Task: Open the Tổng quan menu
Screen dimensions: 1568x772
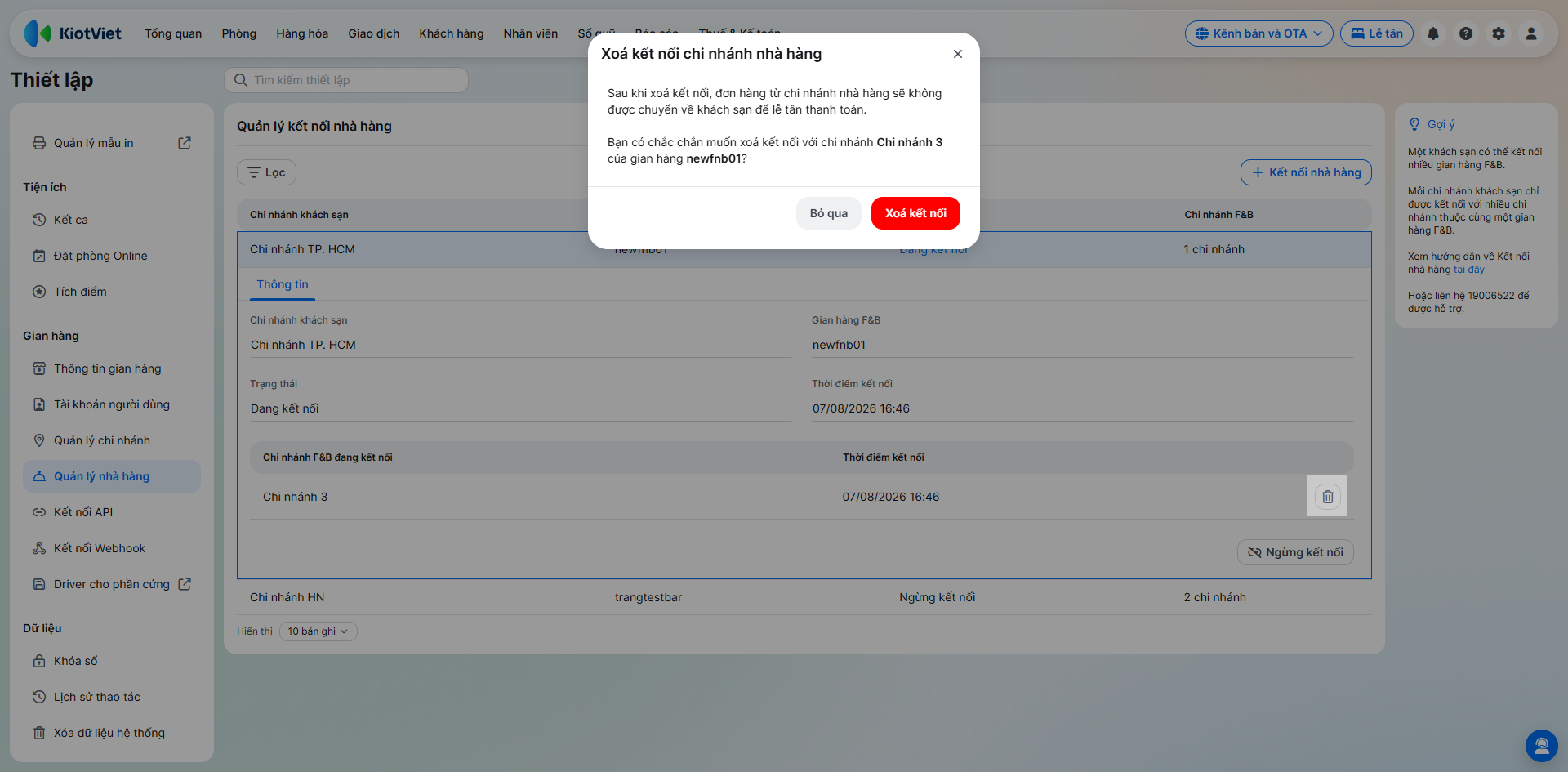Action: pos(173,33)
